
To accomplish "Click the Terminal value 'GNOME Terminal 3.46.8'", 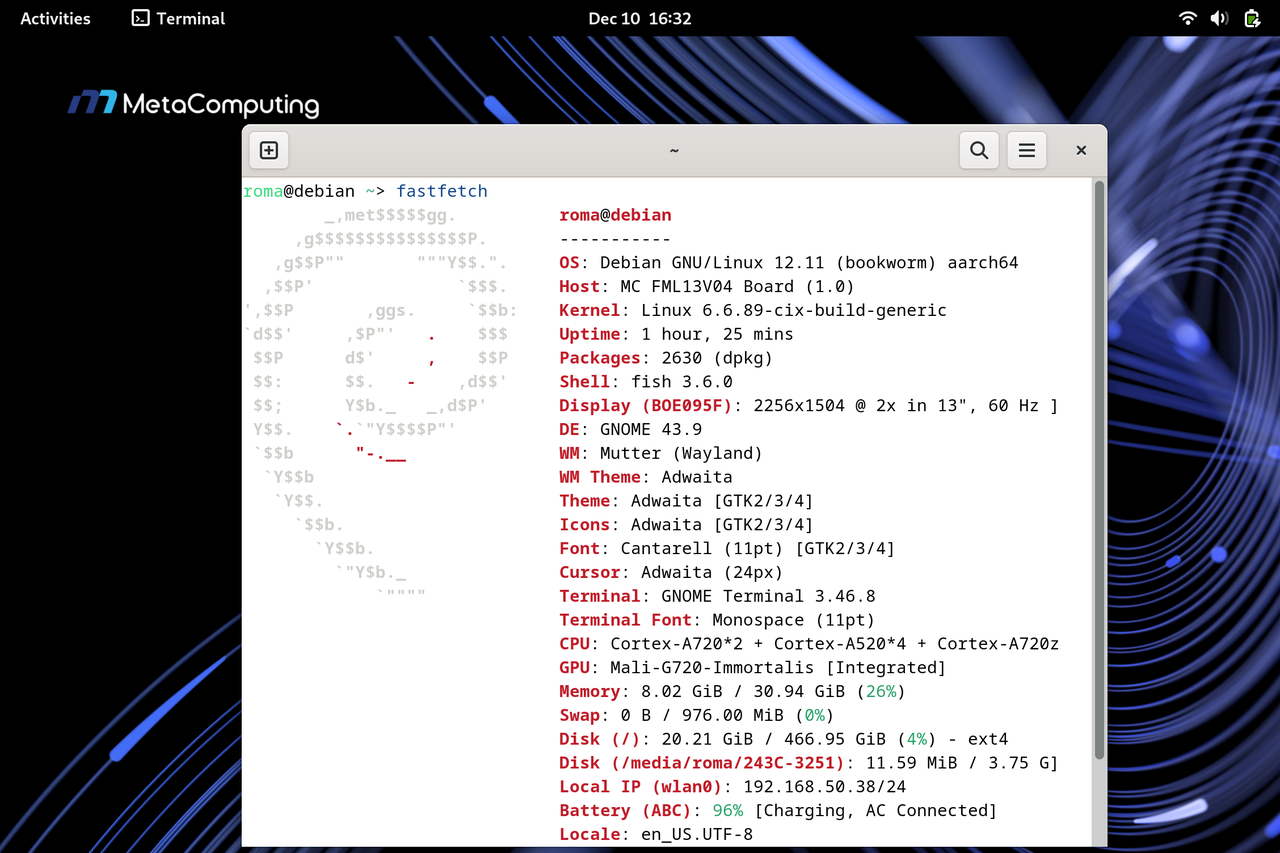I will click(x=768, y=596).
